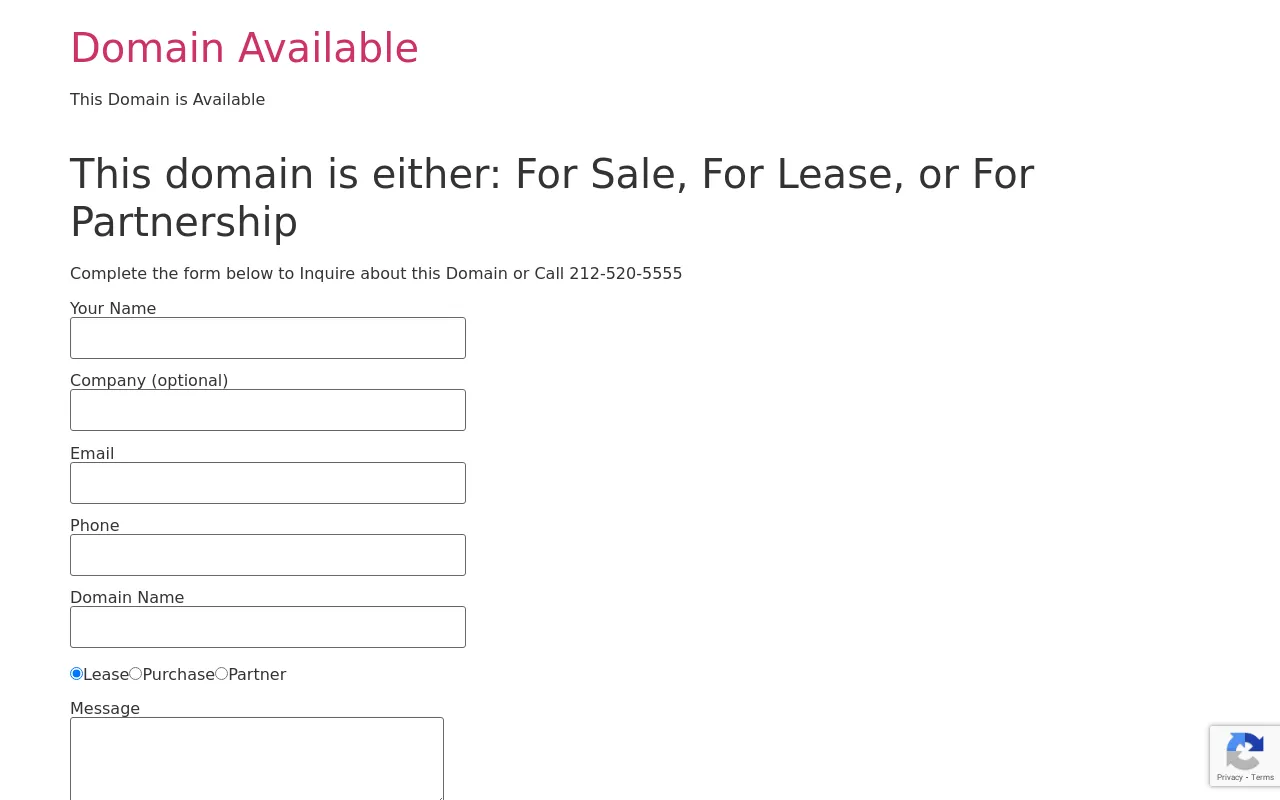Open the reCAPTCHA Terms link
1280x800 pixels.
click(1263, 777)
